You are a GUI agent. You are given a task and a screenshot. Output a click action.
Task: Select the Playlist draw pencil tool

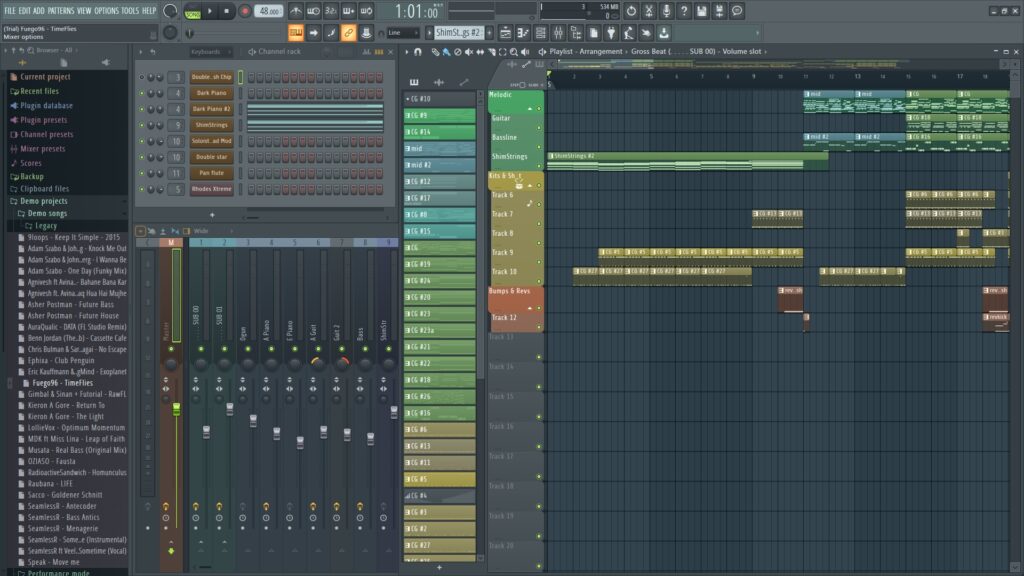[435, 52]
